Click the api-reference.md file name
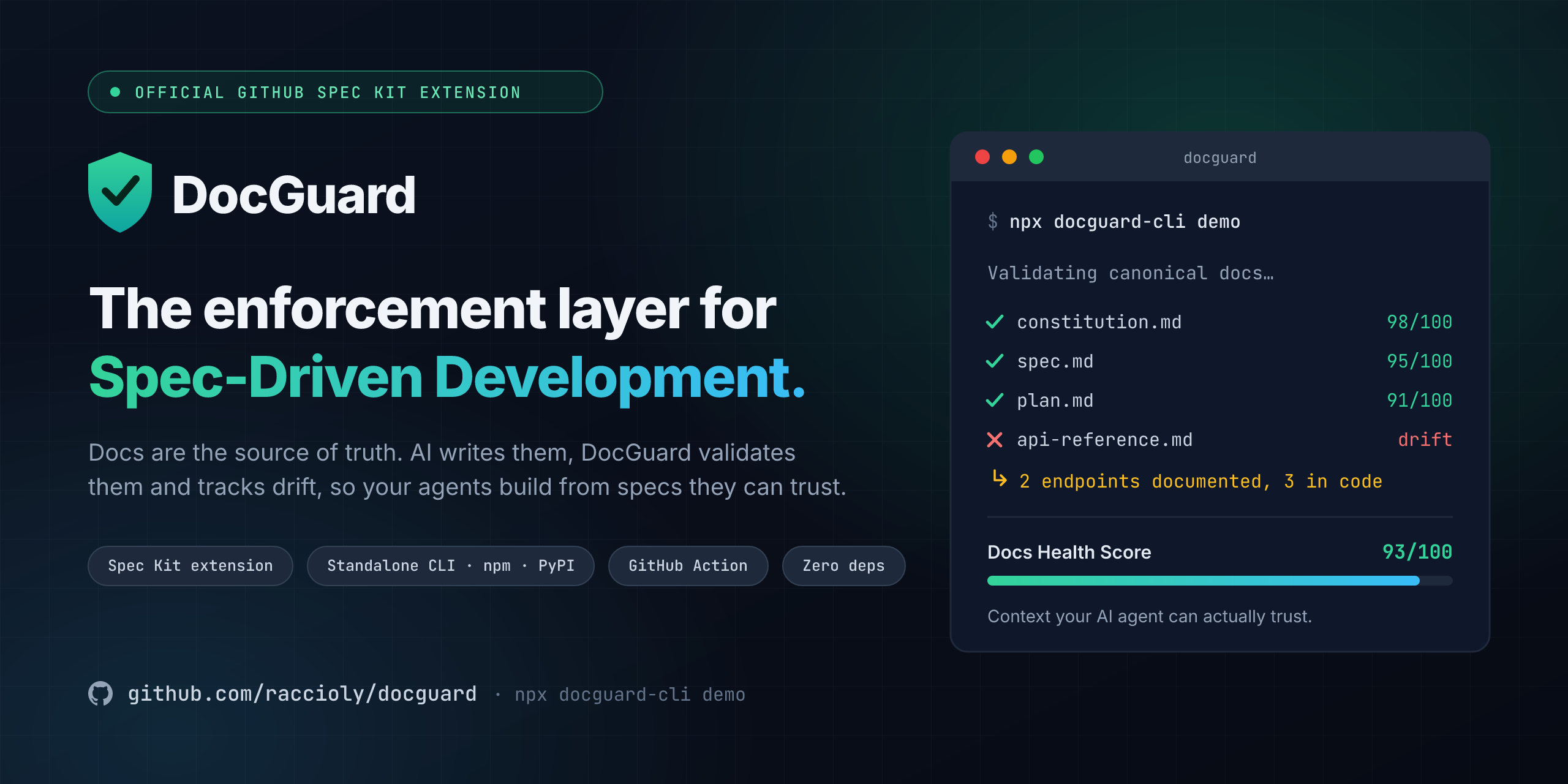Image resolution: width=1568 pixels, height=784 pixels. [x=1105, y=440]
